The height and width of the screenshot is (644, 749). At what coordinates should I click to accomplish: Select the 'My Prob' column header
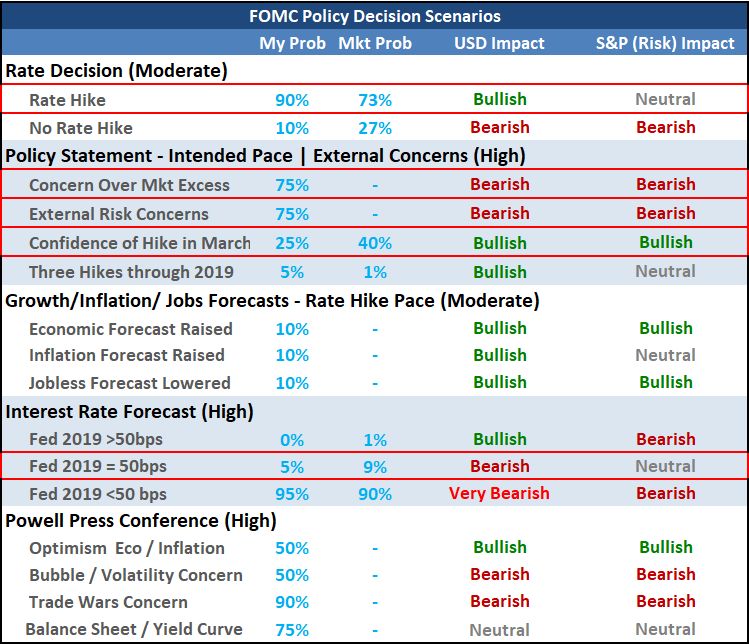click(292, 43)
